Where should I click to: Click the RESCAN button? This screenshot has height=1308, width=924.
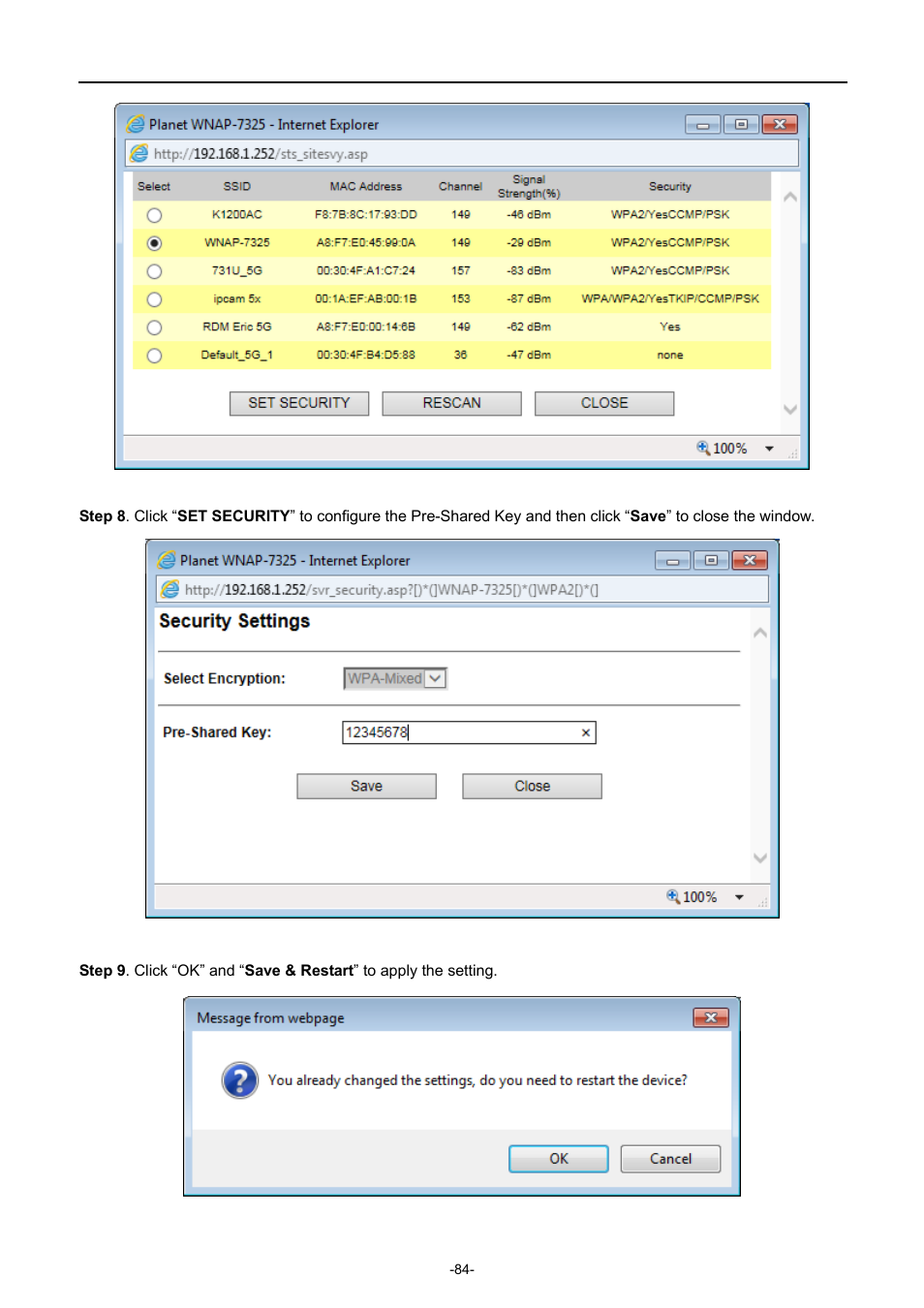click(x=451, y=403)
